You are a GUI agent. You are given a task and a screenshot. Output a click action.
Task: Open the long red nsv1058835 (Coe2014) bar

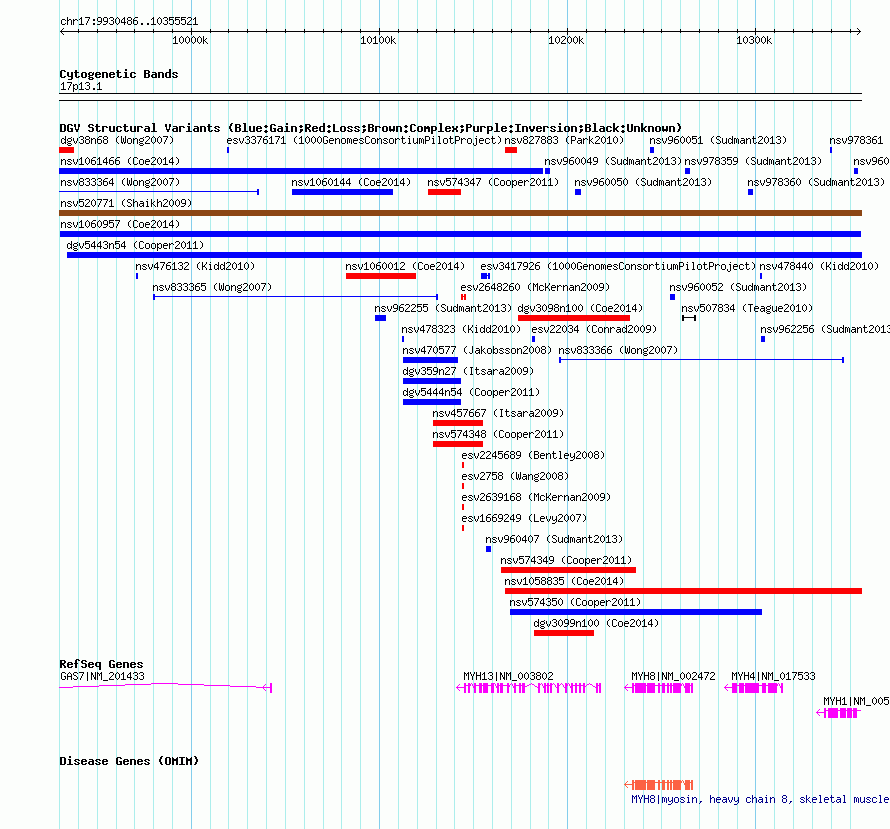[683, 591]
